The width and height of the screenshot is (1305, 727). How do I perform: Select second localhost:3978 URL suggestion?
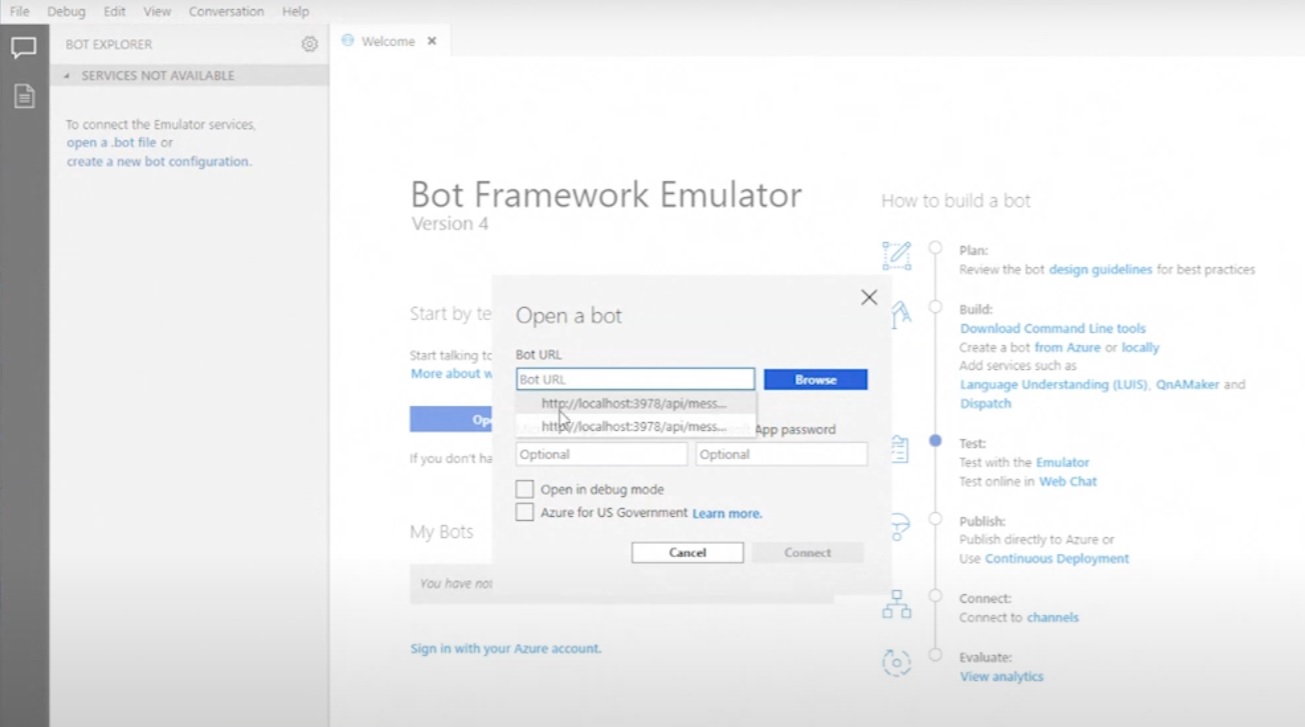click(636, 426)
